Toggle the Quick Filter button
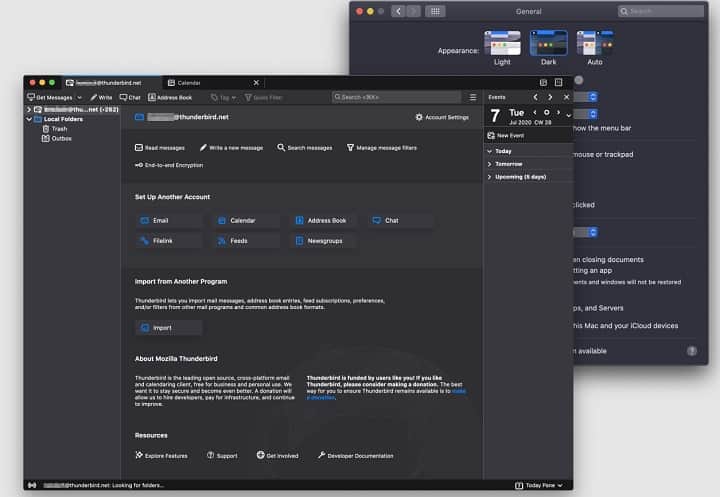The height and width of the screenshot is (497, 720). click(264, 97)
